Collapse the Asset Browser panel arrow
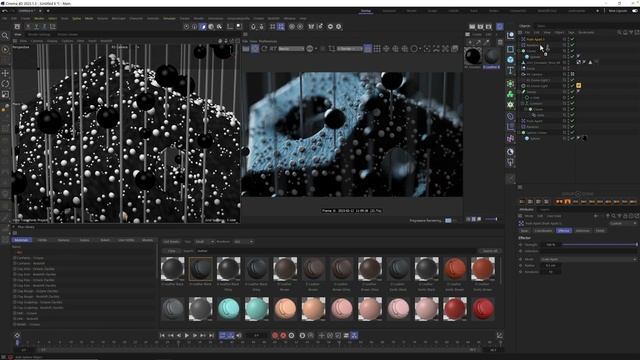Image resolution: width=640 pixels, height=360 pixels. click(x=14, y=227)
